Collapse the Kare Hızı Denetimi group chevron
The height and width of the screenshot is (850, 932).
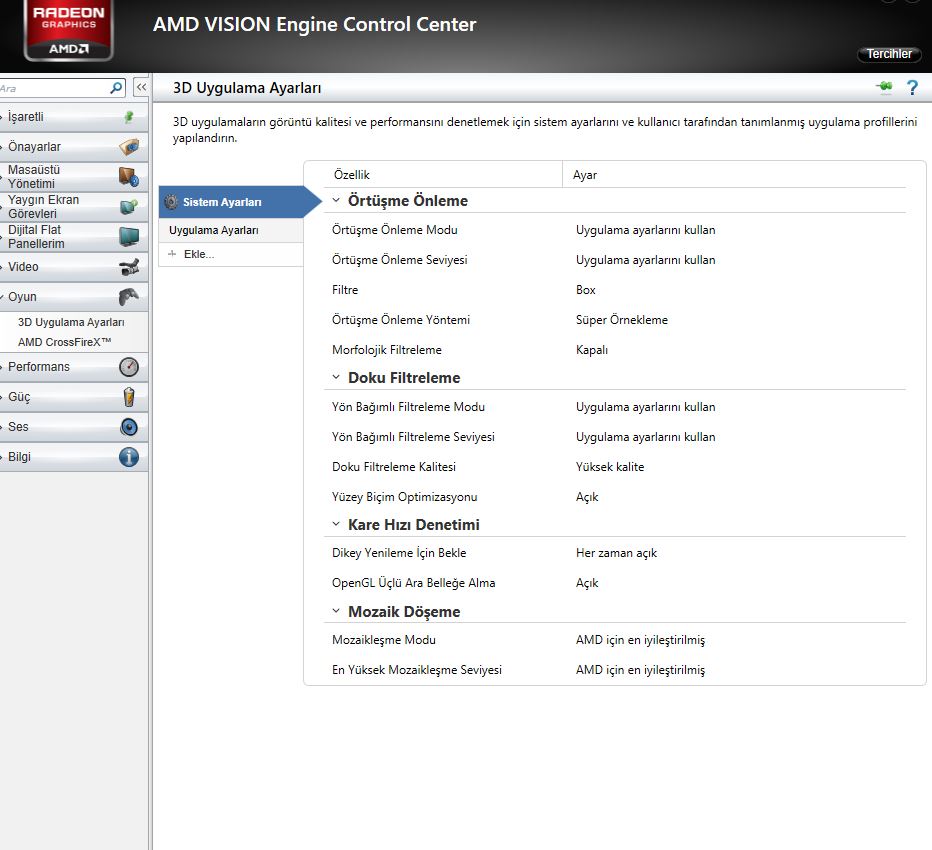336,524
